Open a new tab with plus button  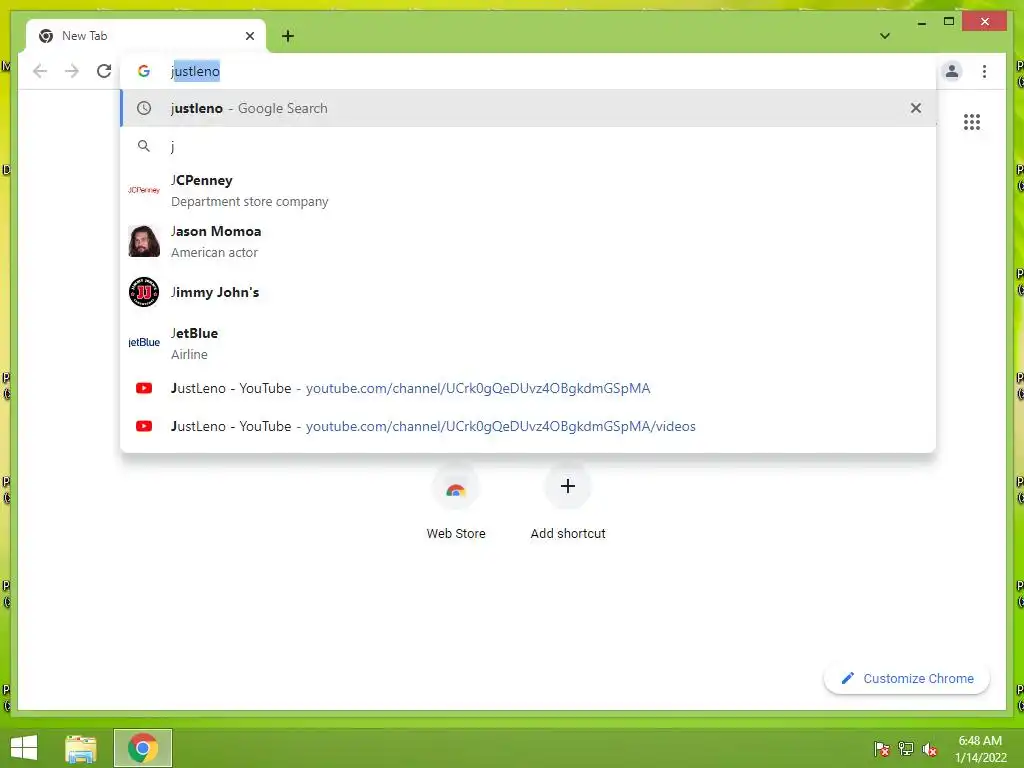288,36
